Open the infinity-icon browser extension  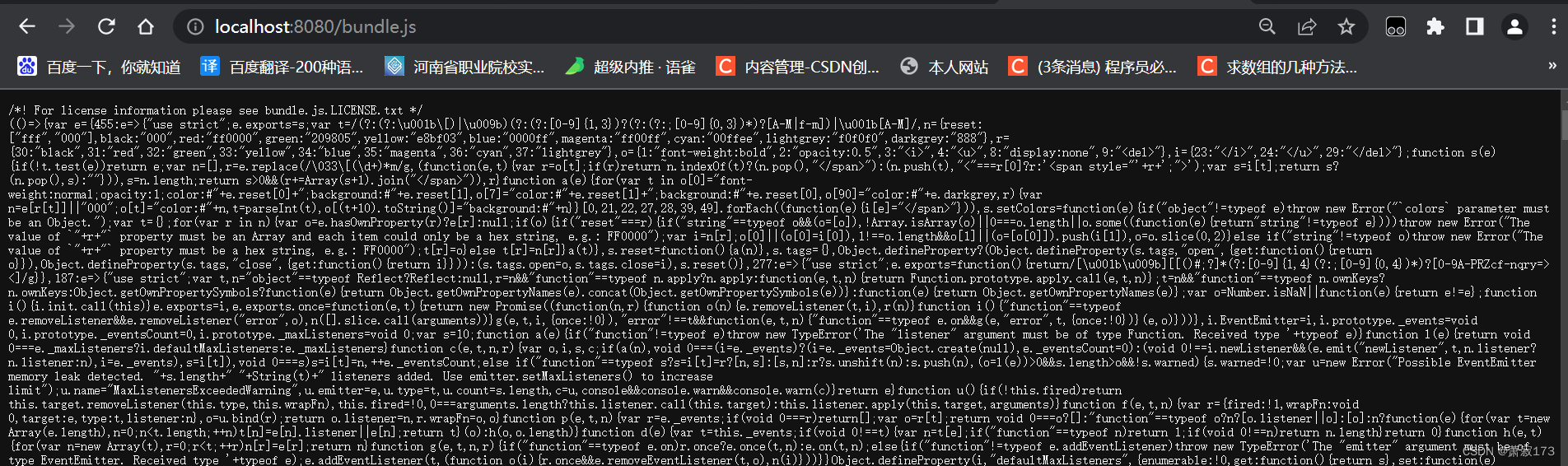[x=1396, y=26]
